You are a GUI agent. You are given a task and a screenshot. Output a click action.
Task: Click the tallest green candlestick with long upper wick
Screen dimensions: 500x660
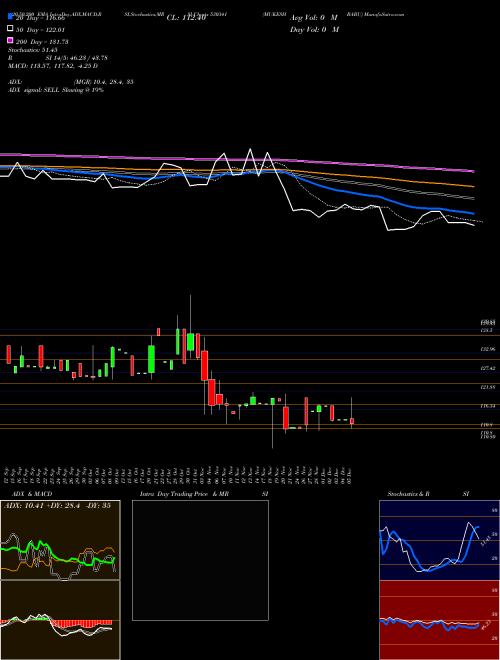pos(190,341)
